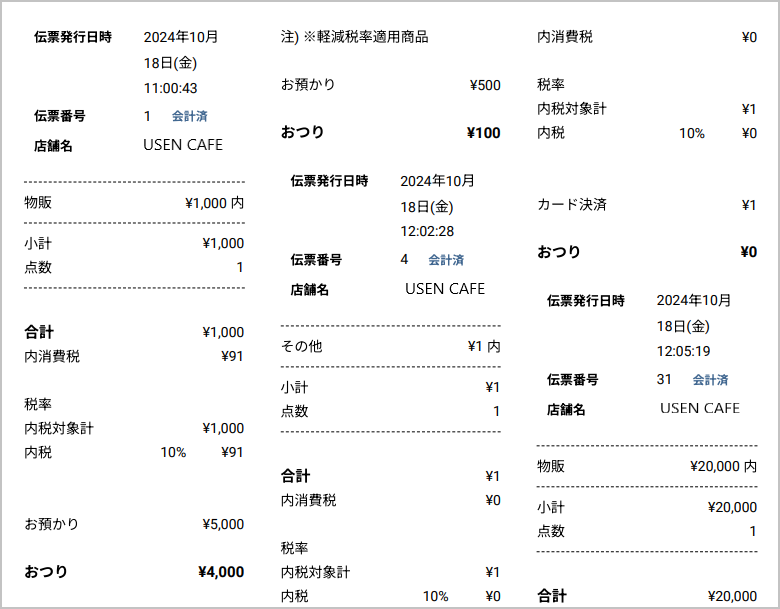The height and width of the screenshot is (609, 780).
Task: Select the ¥500 お預かり amount
Action: tap(484, 85)
